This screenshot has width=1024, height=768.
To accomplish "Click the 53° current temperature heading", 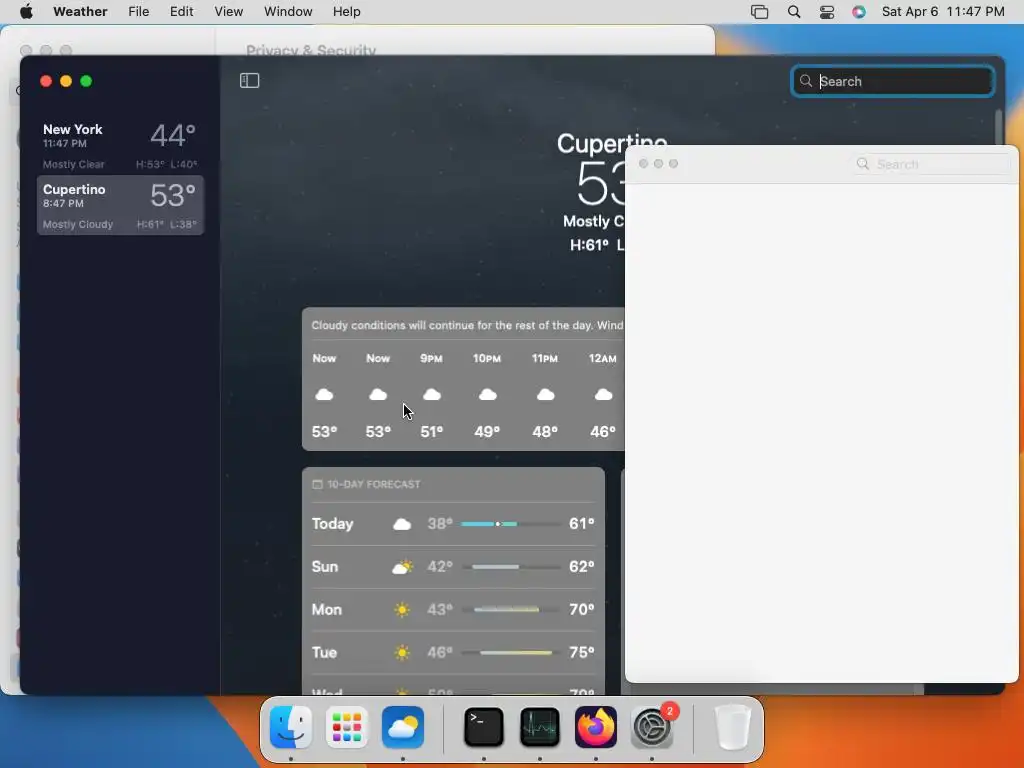I will [601, 184].
